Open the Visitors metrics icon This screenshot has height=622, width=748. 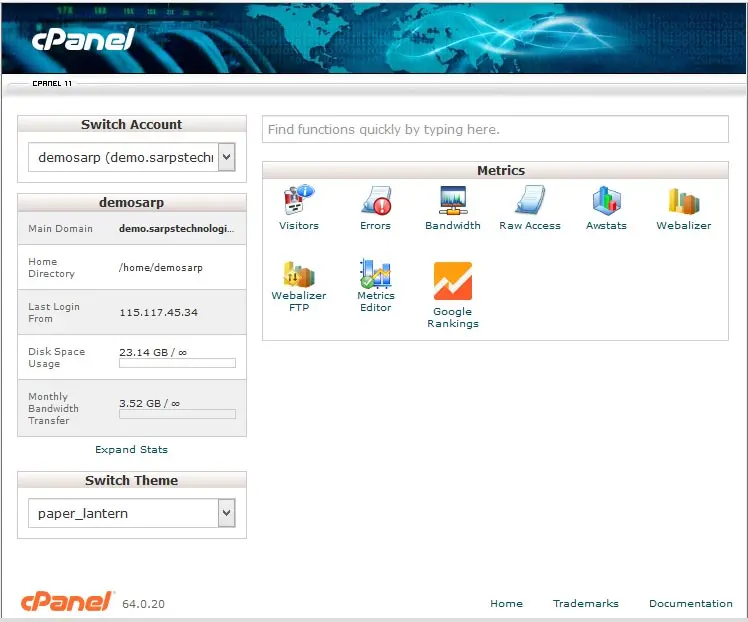299,200
